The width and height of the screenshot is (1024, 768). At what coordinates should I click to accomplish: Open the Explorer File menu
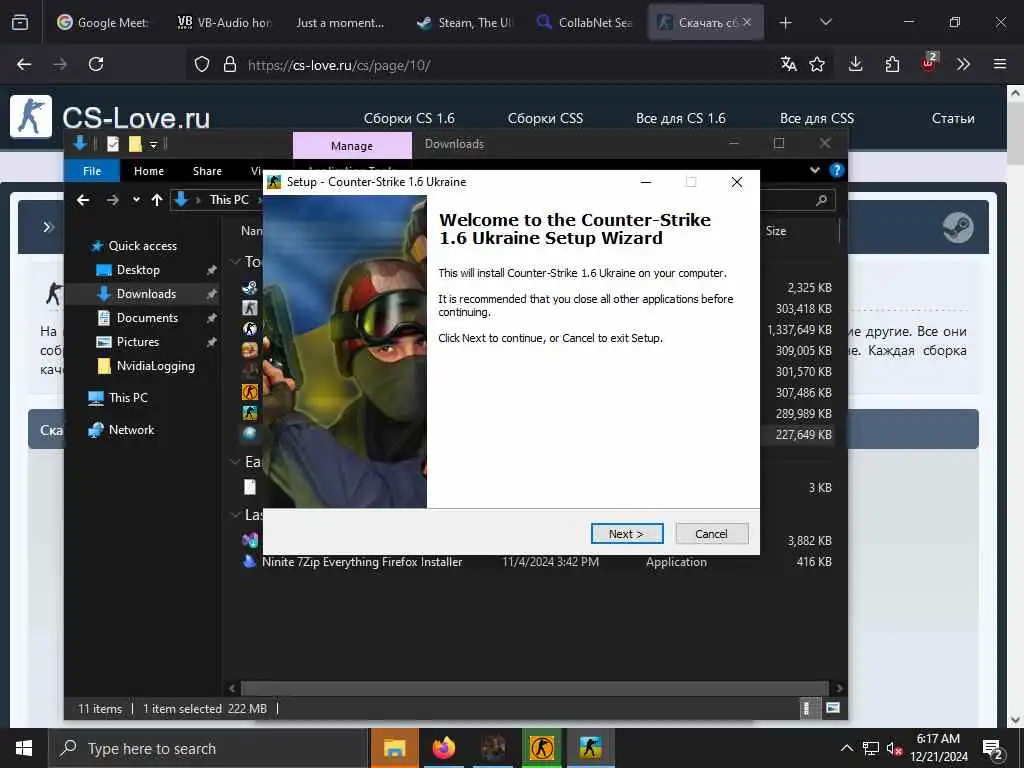pos(92,170)
